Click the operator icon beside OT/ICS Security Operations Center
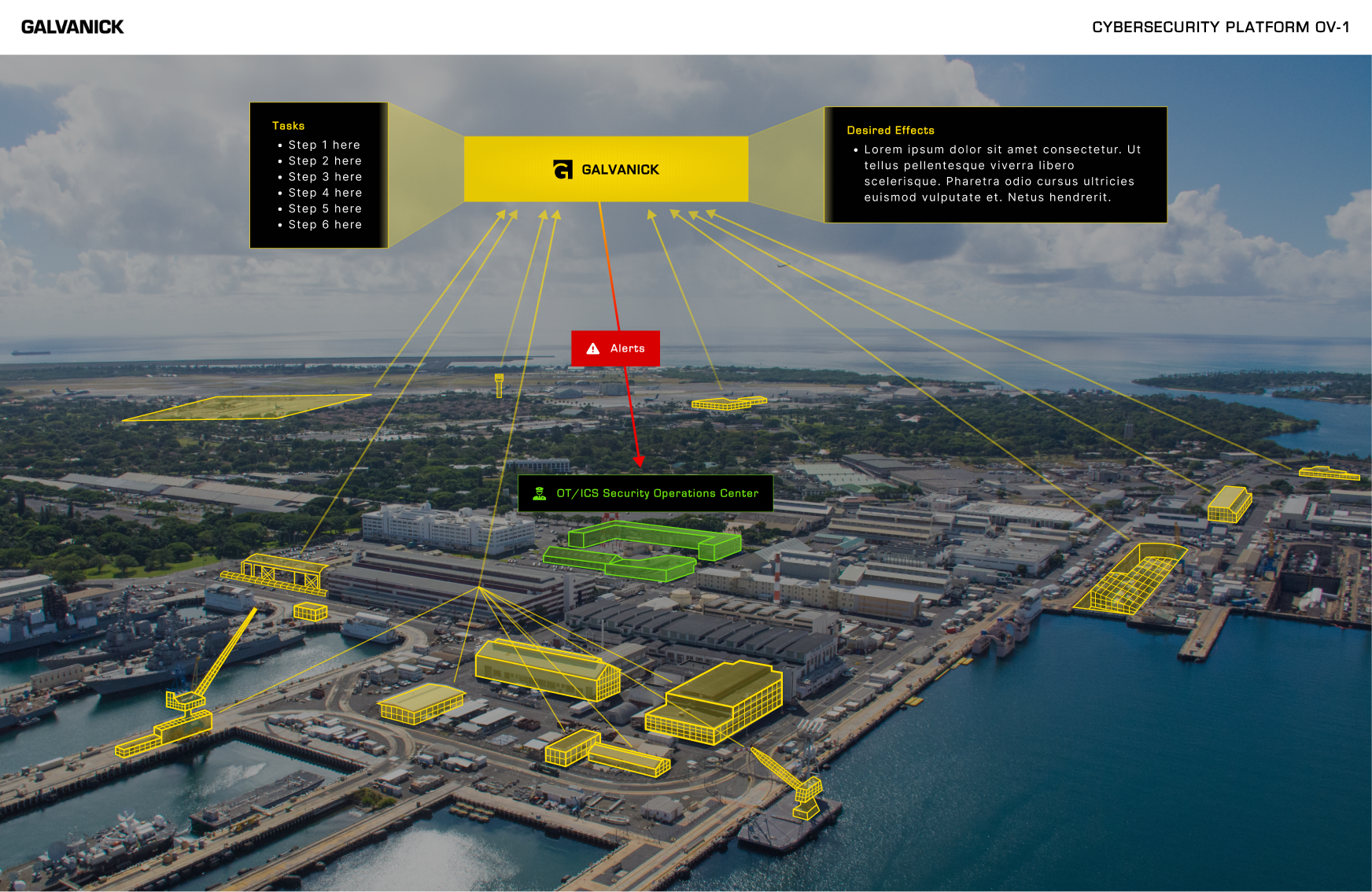The width and height of the screenshot is (1372, 892). 539,494
